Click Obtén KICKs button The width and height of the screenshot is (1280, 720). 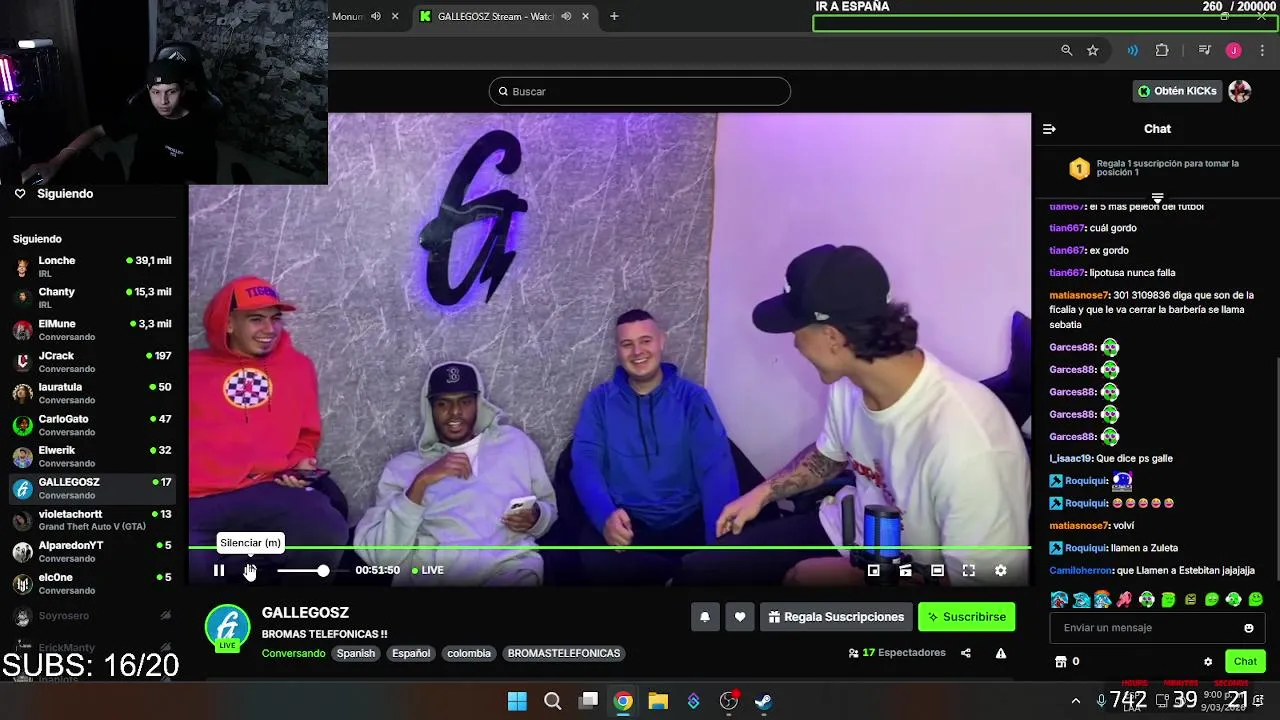[1177, 91]
